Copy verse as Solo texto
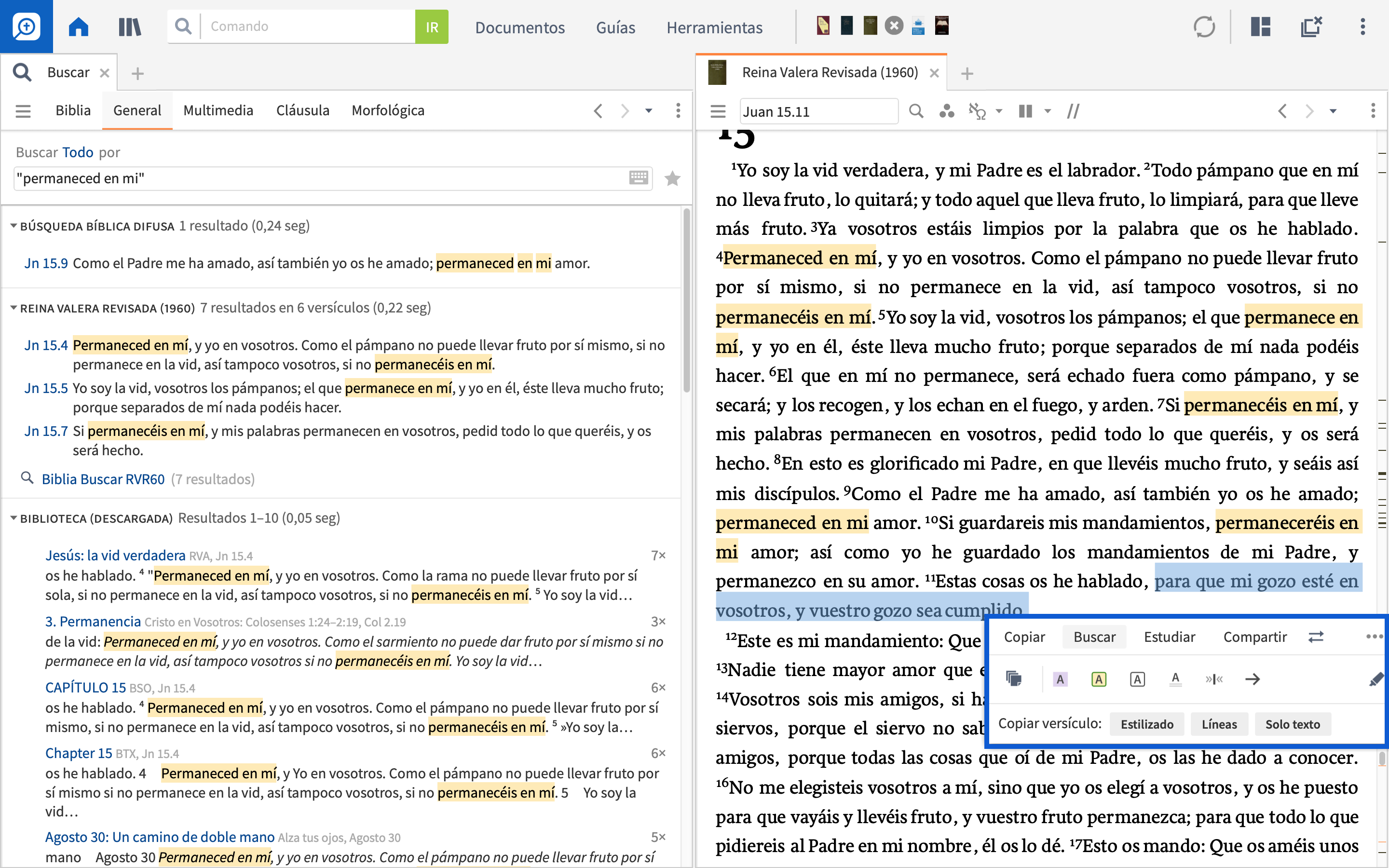Screen dimensions: 1389x868 coord(1293,724)
